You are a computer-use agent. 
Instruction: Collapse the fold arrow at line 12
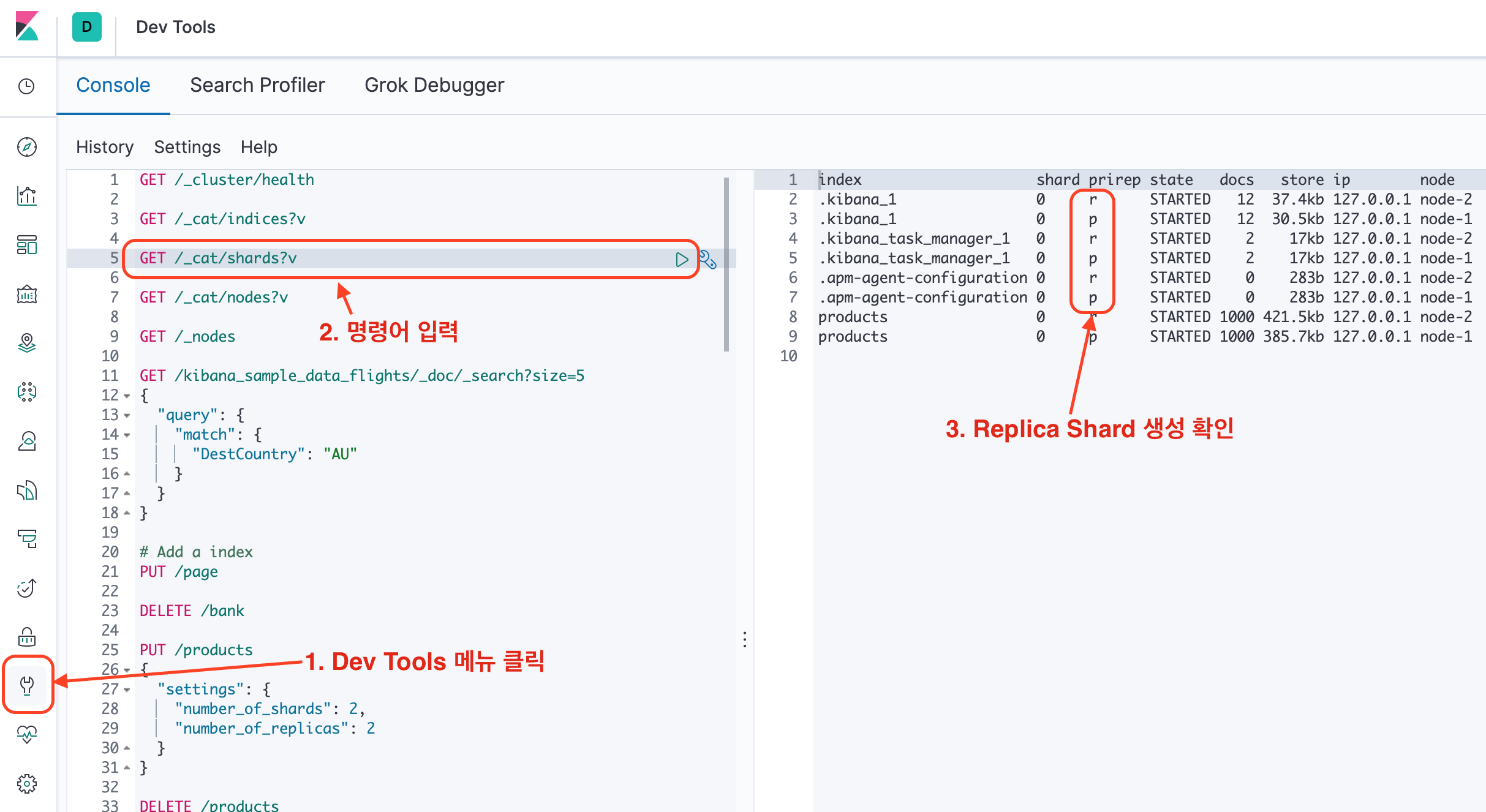pos(127,396)
